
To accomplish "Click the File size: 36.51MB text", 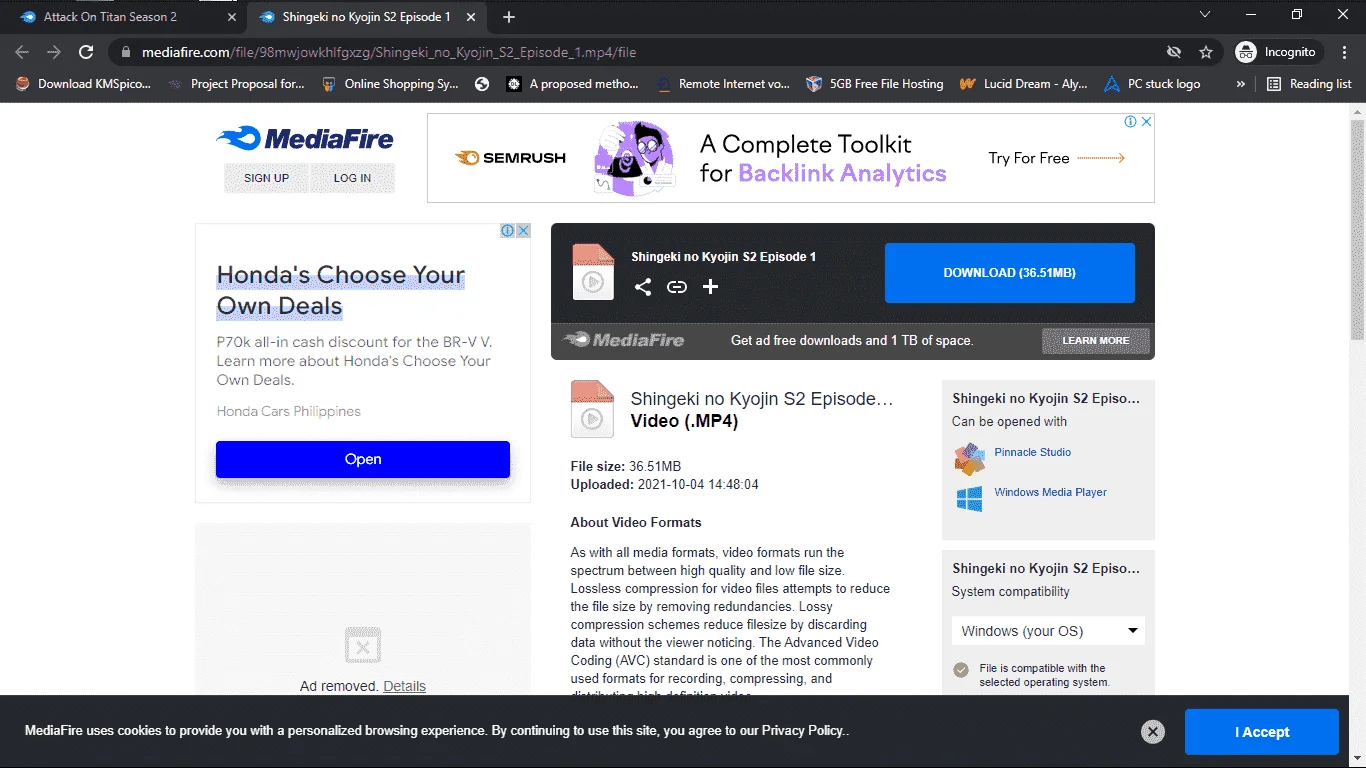I will coord(626,466).
